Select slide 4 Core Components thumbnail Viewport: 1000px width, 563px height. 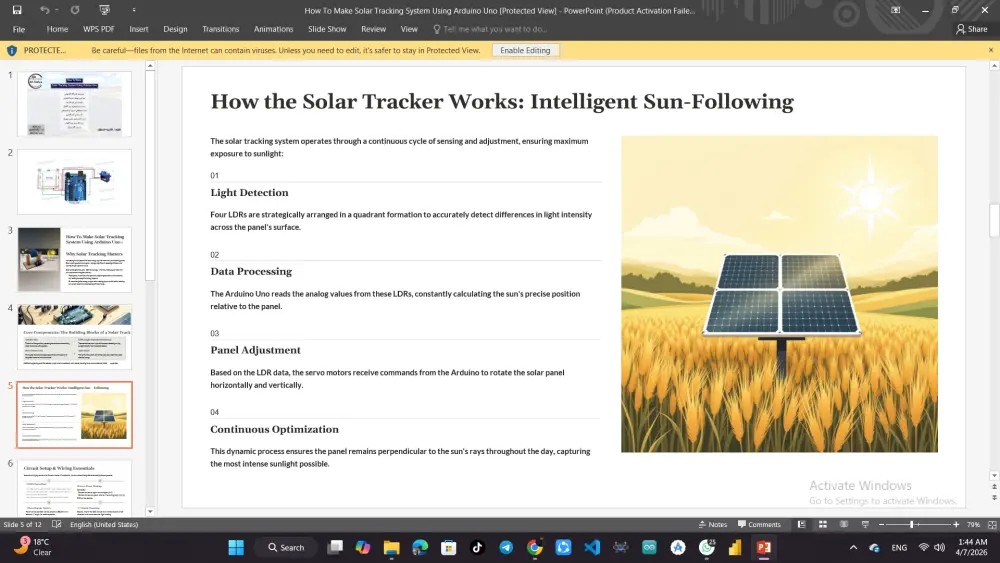pyautogui.click(x=75, y=337)
